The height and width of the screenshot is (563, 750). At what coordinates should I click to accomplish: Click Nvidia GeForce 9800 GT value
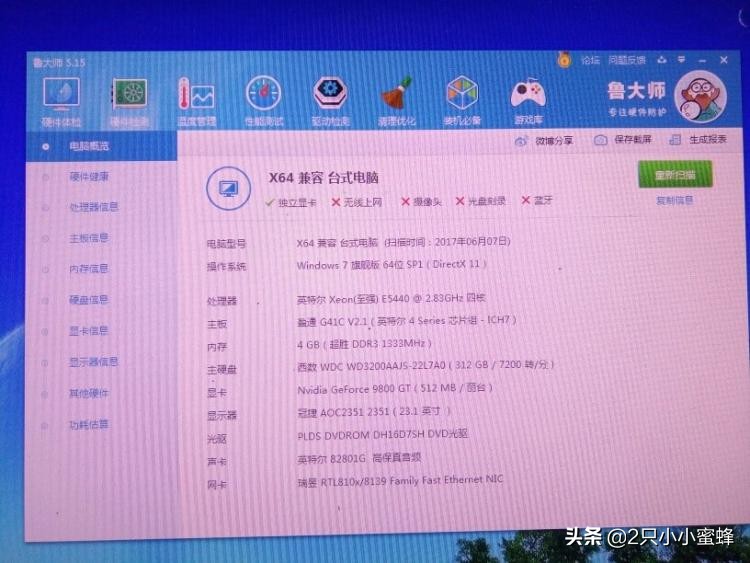click(395, 388)
